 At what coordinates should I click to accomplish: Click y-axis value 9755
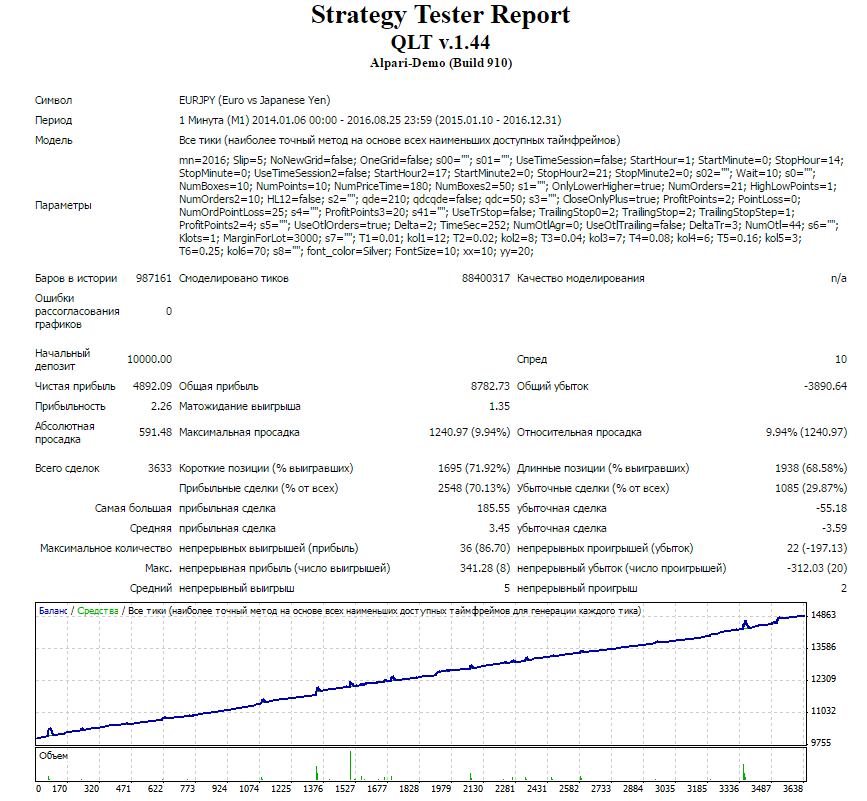(821, 743)
